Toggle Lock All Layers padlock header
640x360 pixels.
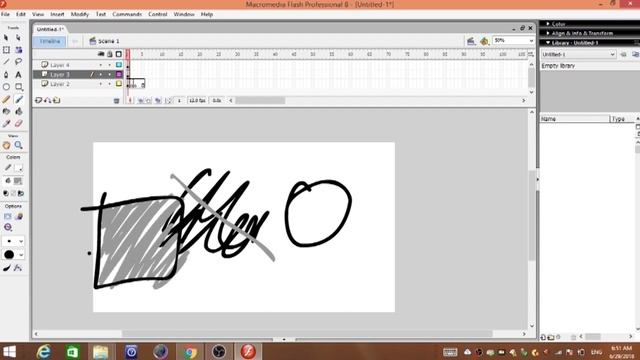(x=110, y=54)
